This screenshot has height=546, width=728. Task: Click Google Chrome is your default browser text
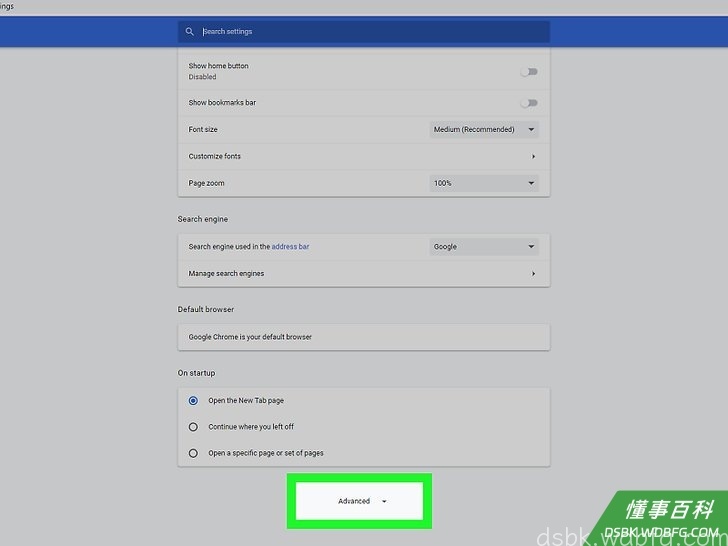tap(250, 337)
